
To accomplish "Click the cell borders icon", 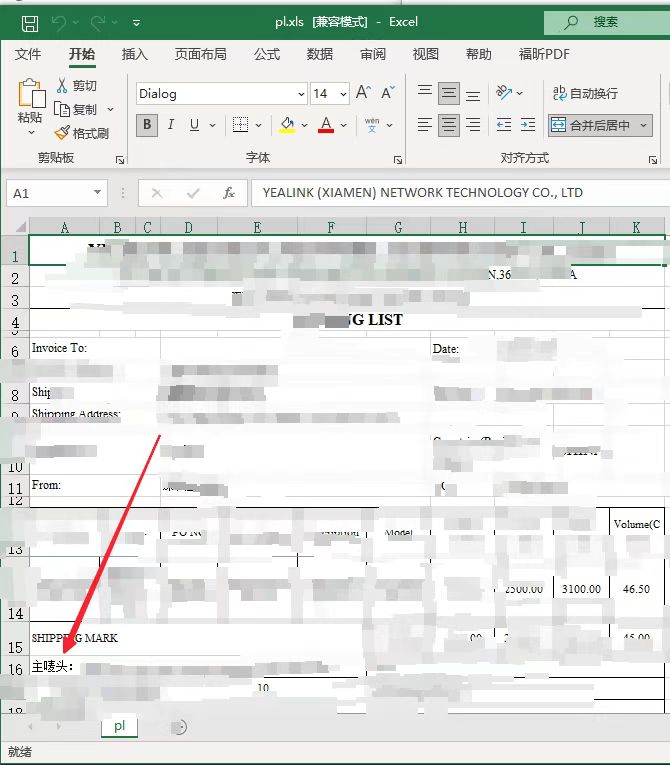I will pyautogui.click(x=240, y=125).
